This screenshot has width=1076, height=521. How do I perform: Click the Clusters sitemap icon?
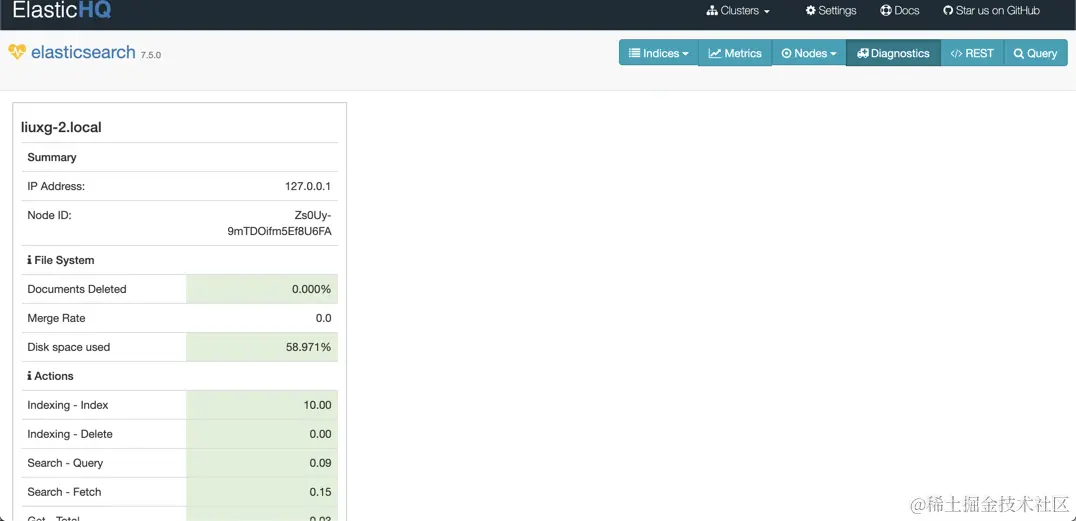point(712,11)
